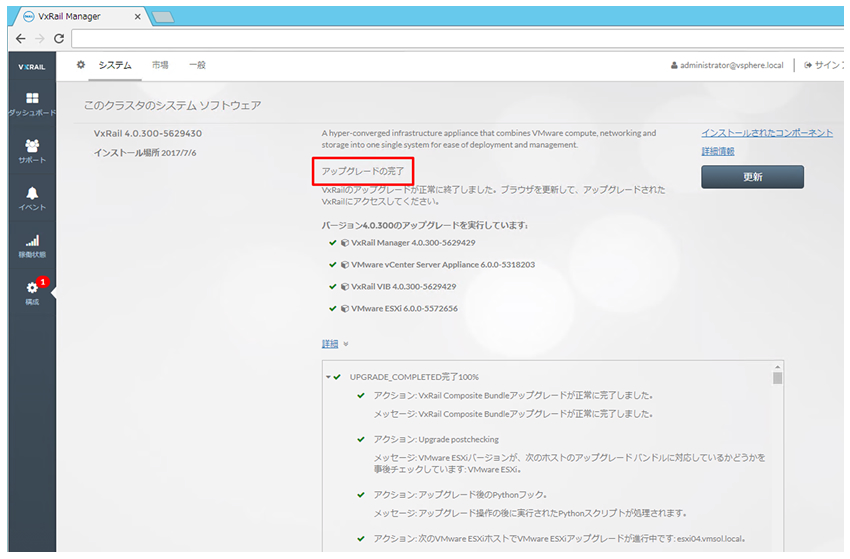This screenshot has height=559, width=850.
Task: Click the sign-out (サイン) icon at top right
Action: 808,65
